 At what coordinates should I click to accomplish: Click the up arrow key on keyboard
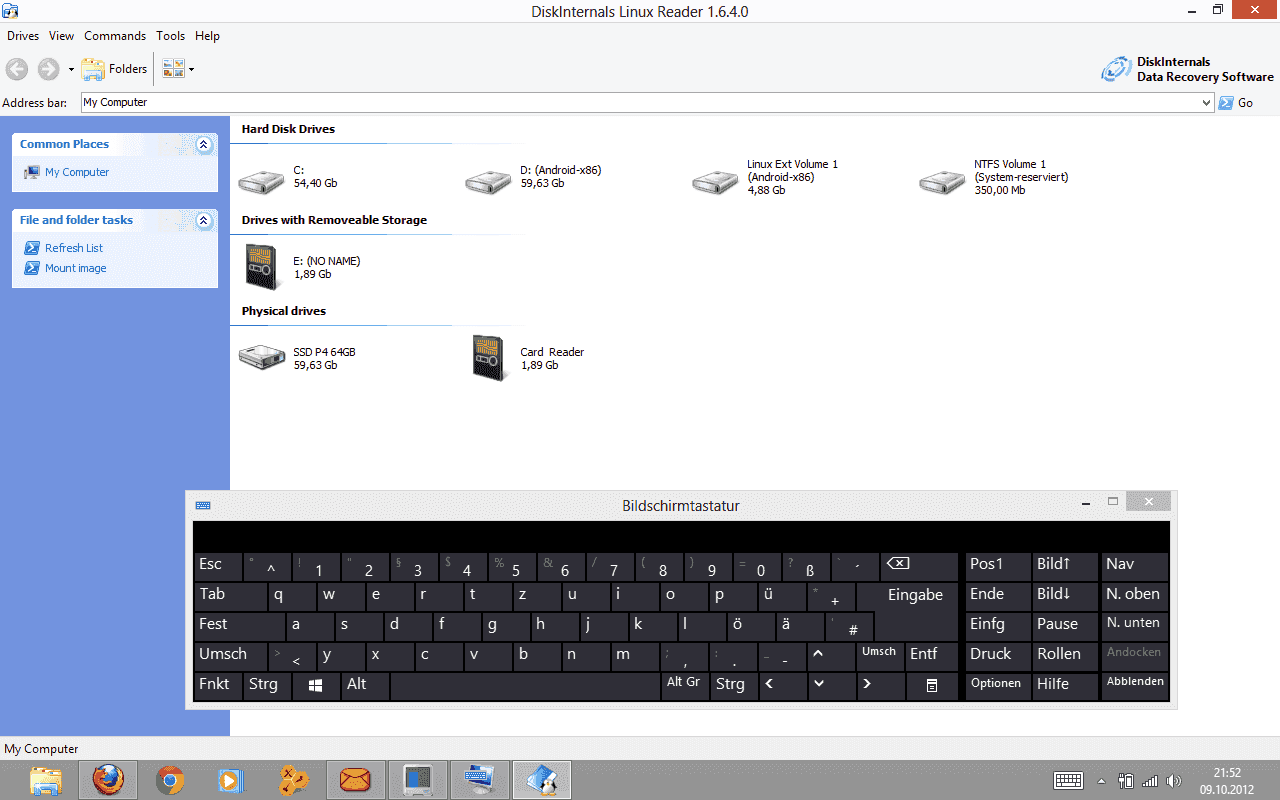[x=831, y=656]
